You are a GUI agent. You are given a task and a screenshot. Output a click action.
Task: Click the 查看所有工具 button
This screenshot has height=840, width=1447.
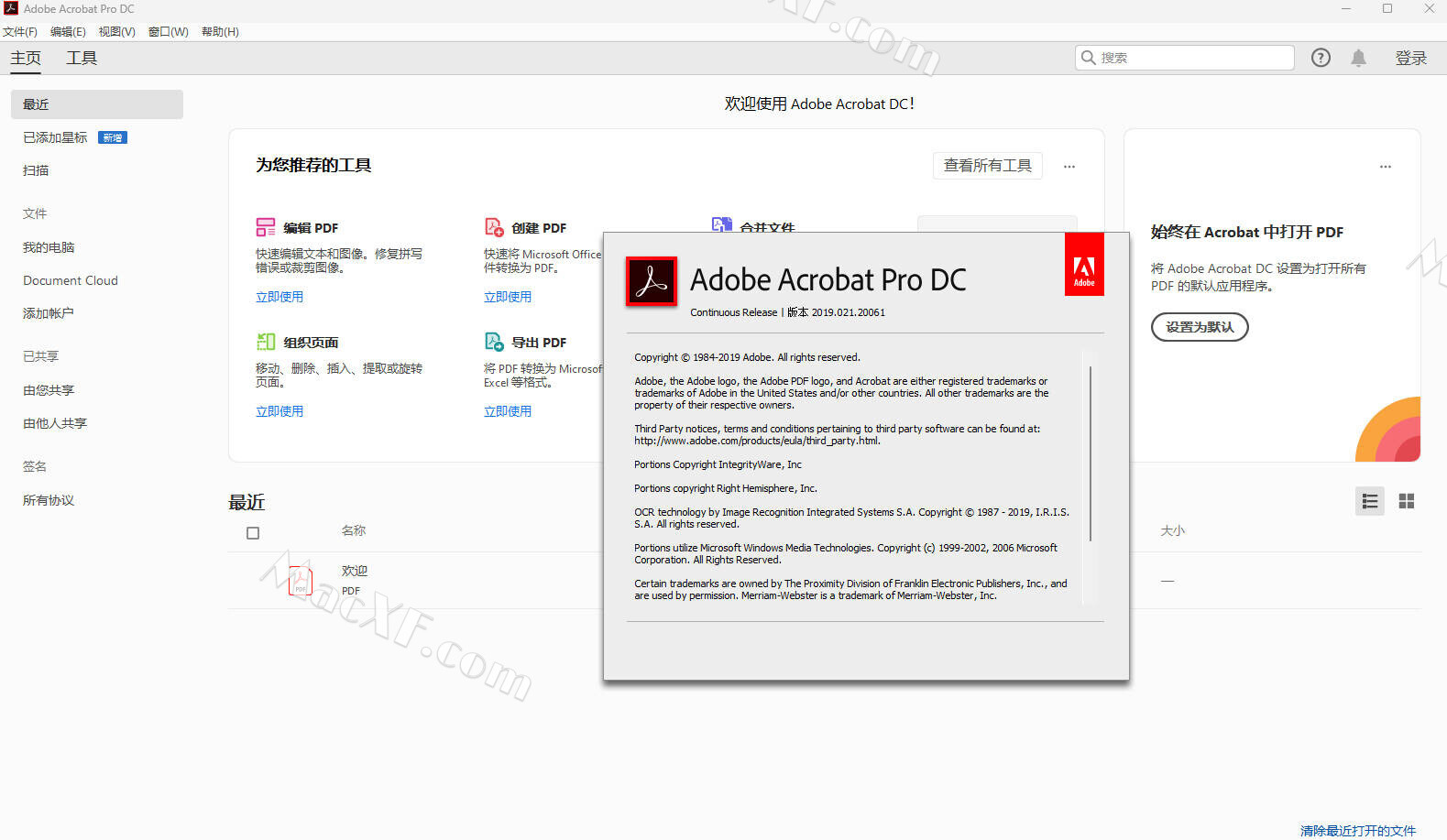tap(988, 166)
